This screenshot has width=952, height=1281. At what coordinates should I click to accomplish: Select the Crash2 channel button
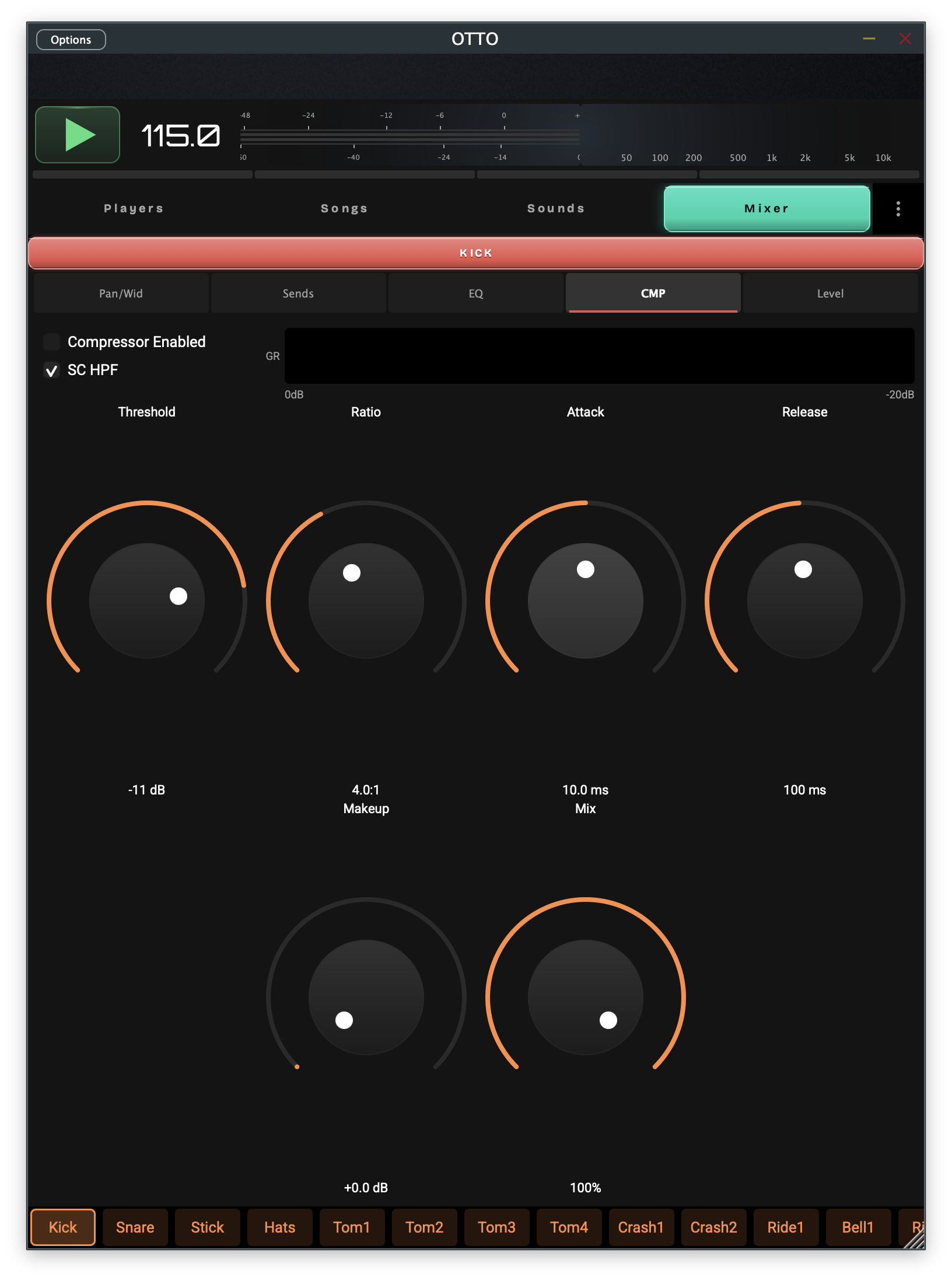click(x=714, y=1227)
